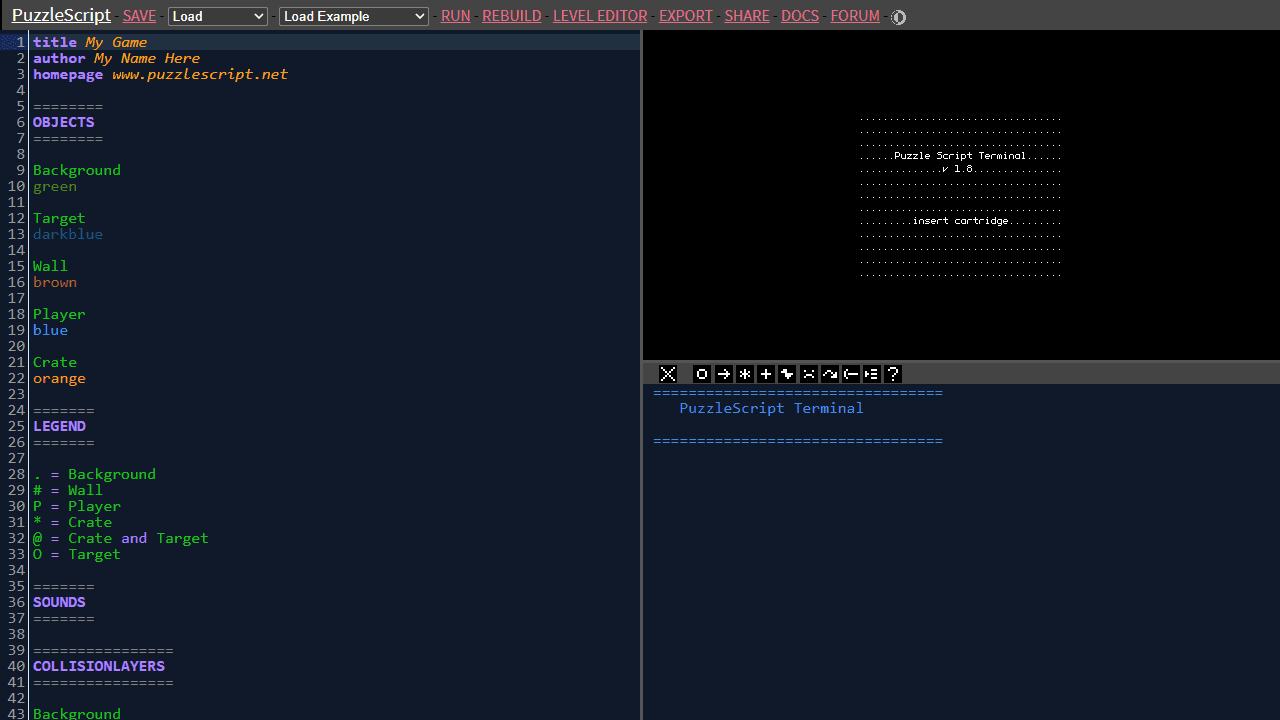Click the 'Background' object name on line 9
Screen dimensions: 1280x720
[x=77, y=170]
